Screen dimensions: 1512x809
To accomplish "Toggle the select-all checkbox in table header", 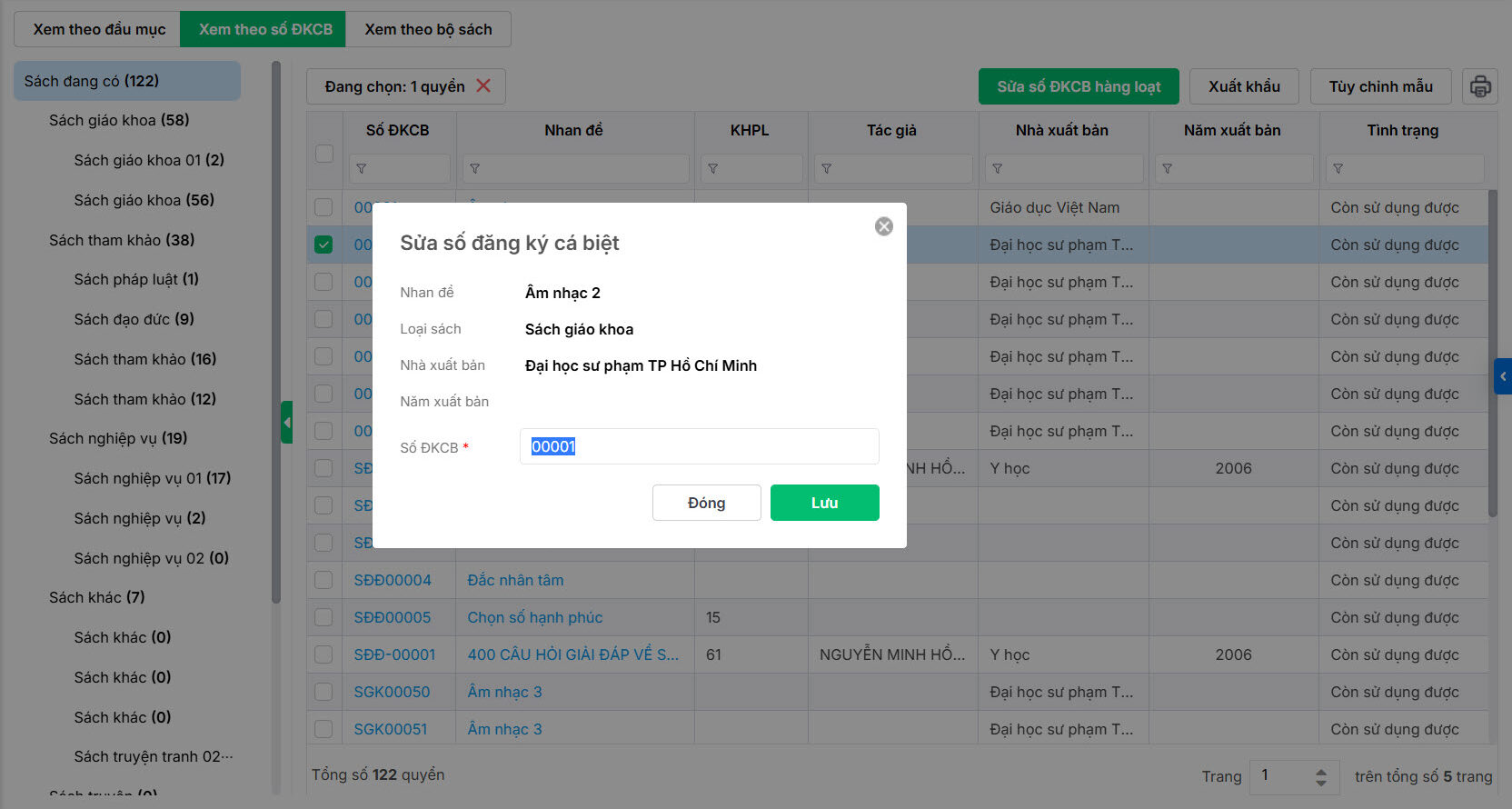I will (324, 153).
